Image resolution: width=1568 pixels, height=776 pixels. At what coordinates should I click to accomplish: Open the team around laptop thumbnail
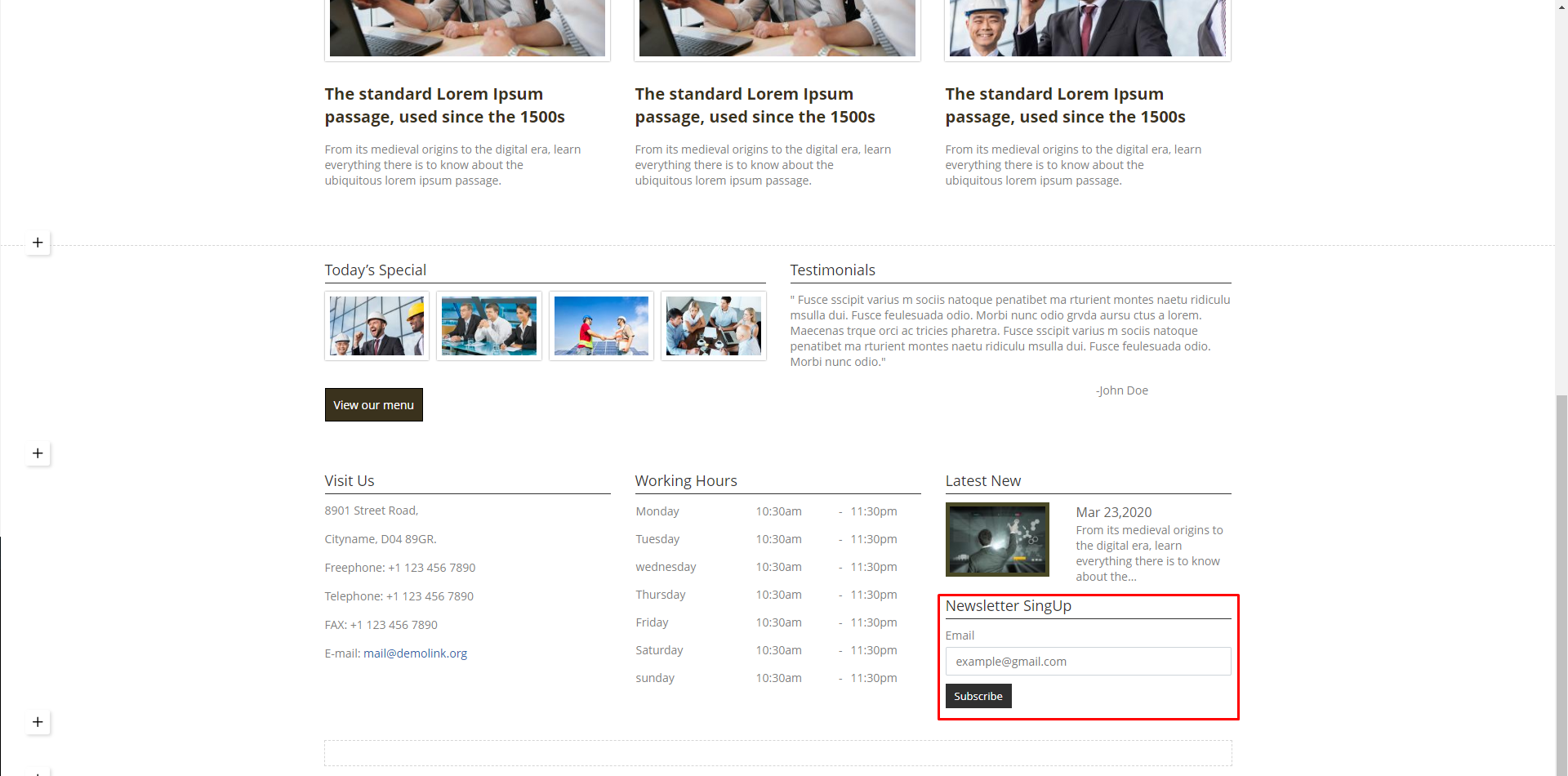713,326
